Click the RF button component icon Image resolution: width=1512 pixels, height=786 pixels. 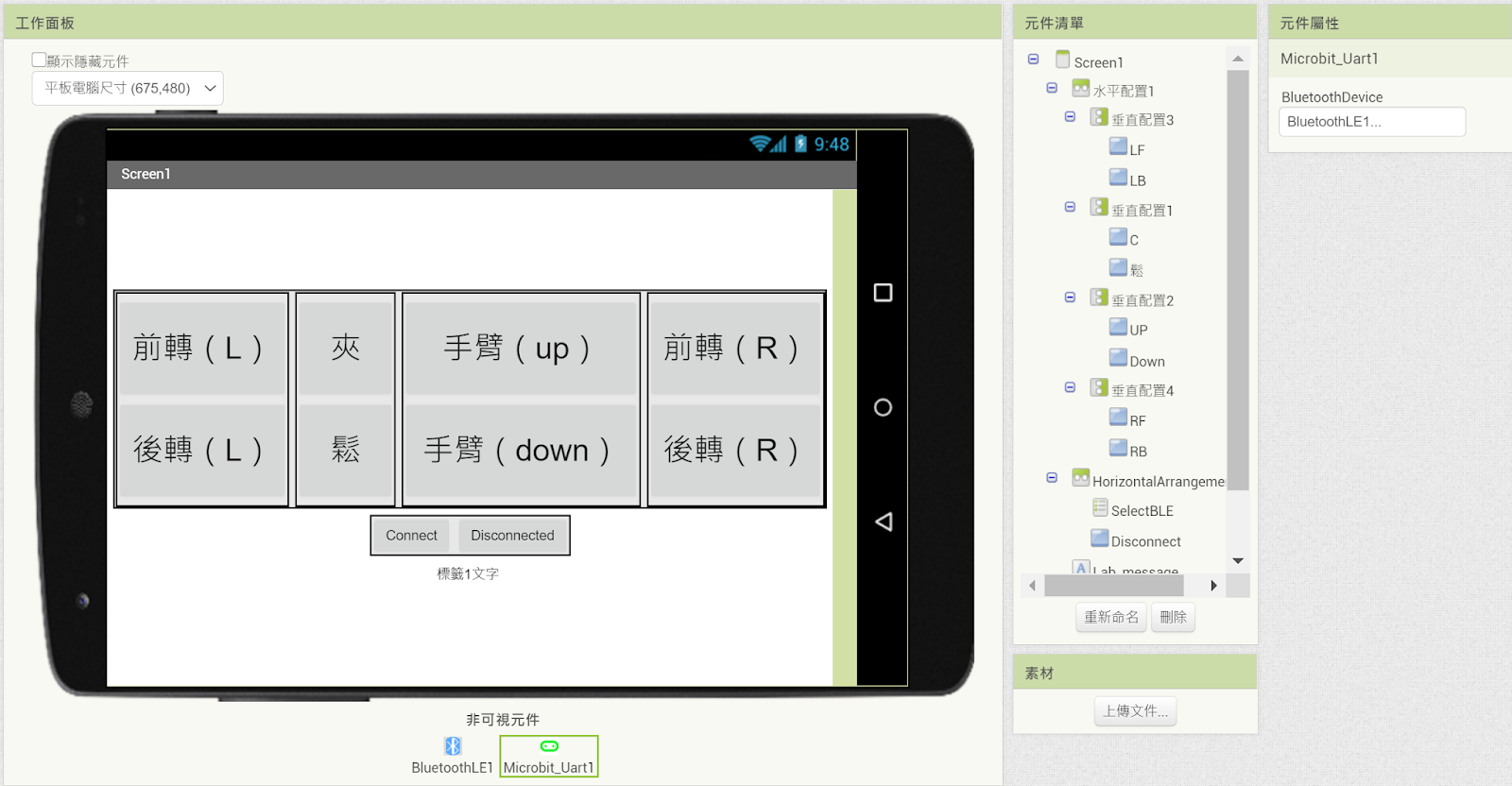click(1118, 418)
